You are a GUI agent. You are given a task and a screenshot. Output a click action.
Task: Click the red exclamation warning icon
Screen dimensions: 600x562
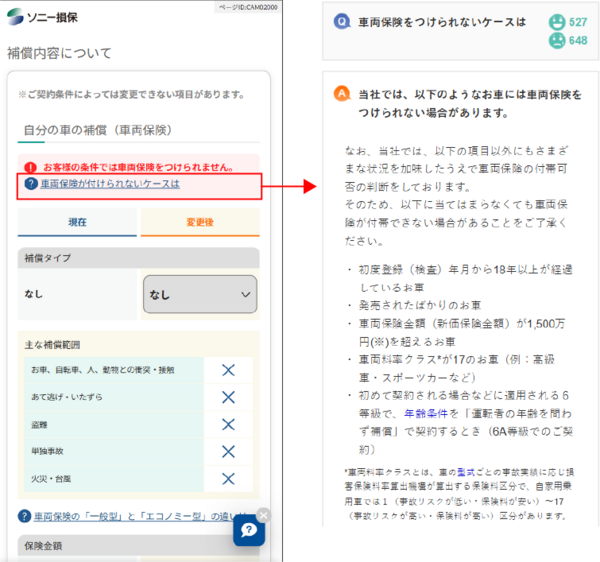(x=30, y=168)
